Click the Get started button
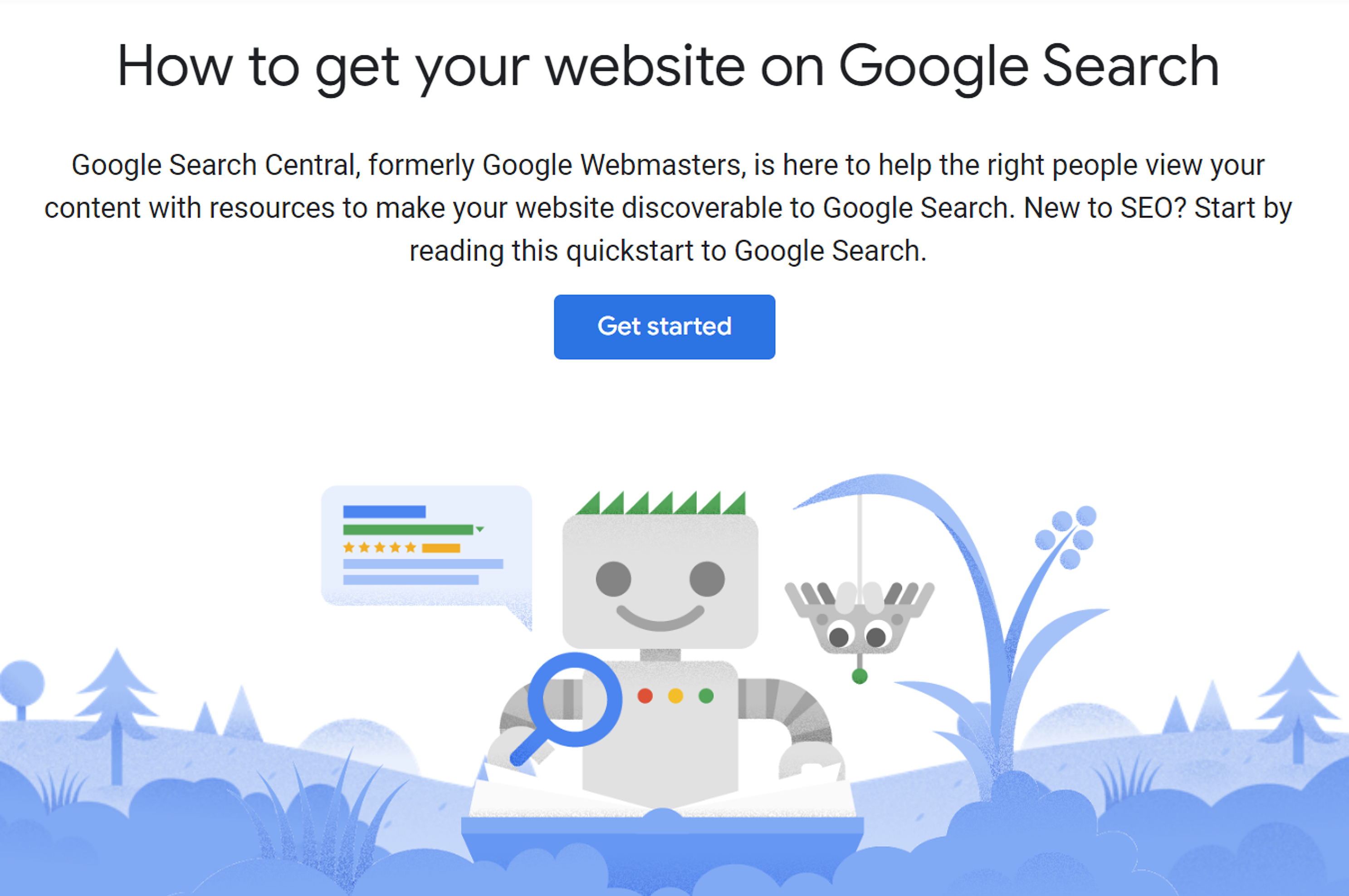1349x896 pixels. tap(664, 327)
